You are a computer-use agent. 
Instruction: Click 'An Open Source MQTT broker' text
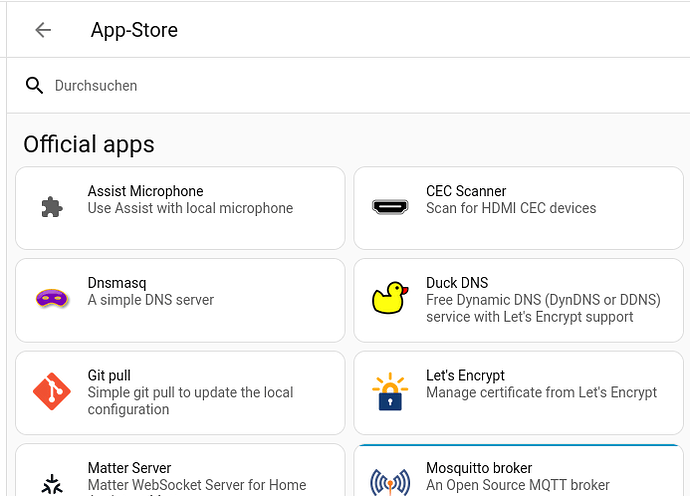coord(518,485)
